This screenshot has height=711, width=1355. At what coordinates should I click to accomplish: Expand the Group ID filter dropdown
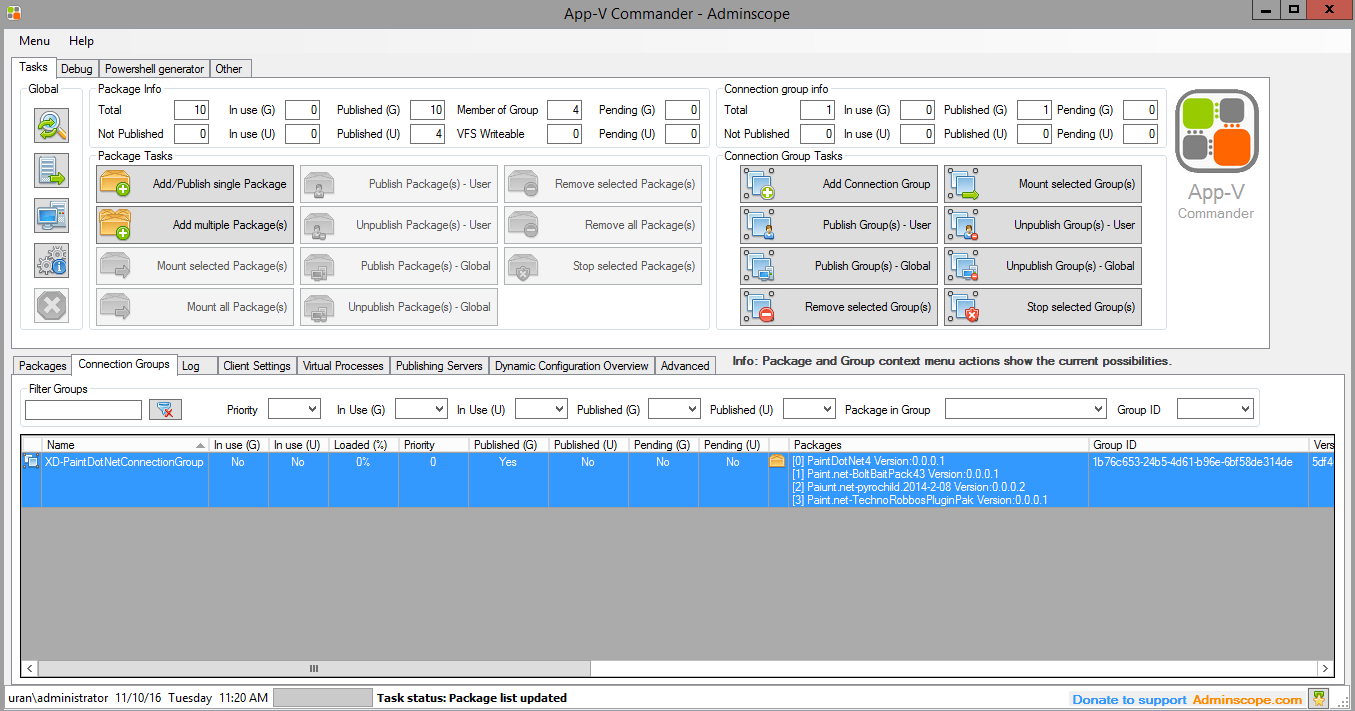pos(1245,409)
